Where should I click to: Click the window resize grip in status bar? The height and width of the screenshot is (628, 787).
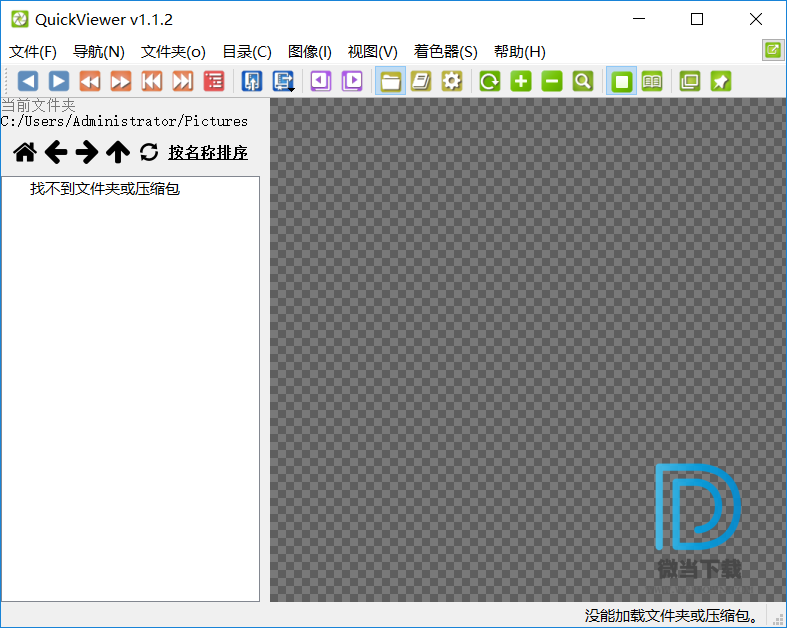coord(778,619)
